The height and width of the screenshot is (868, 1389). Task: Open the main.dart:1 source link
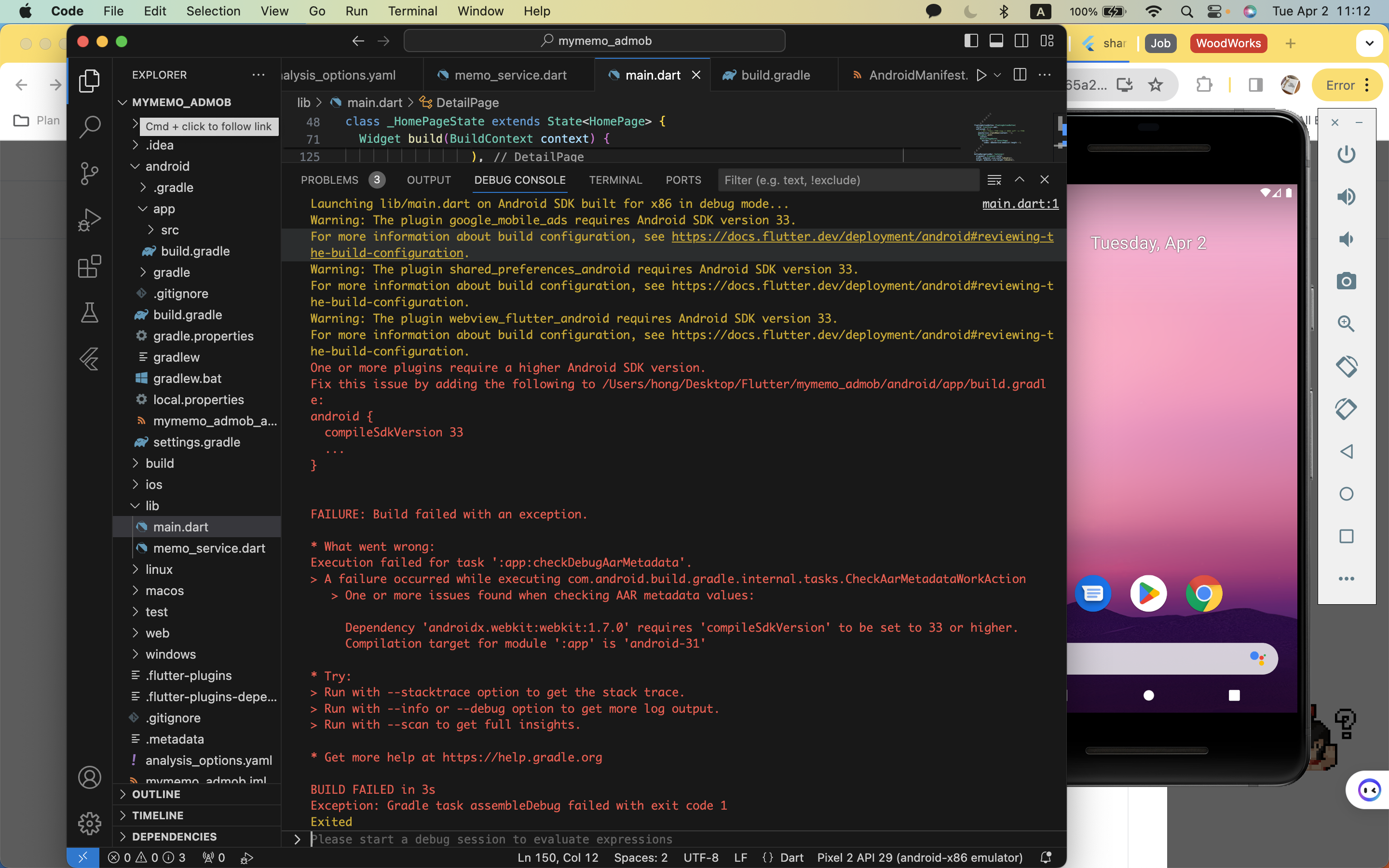[1020, 204]
